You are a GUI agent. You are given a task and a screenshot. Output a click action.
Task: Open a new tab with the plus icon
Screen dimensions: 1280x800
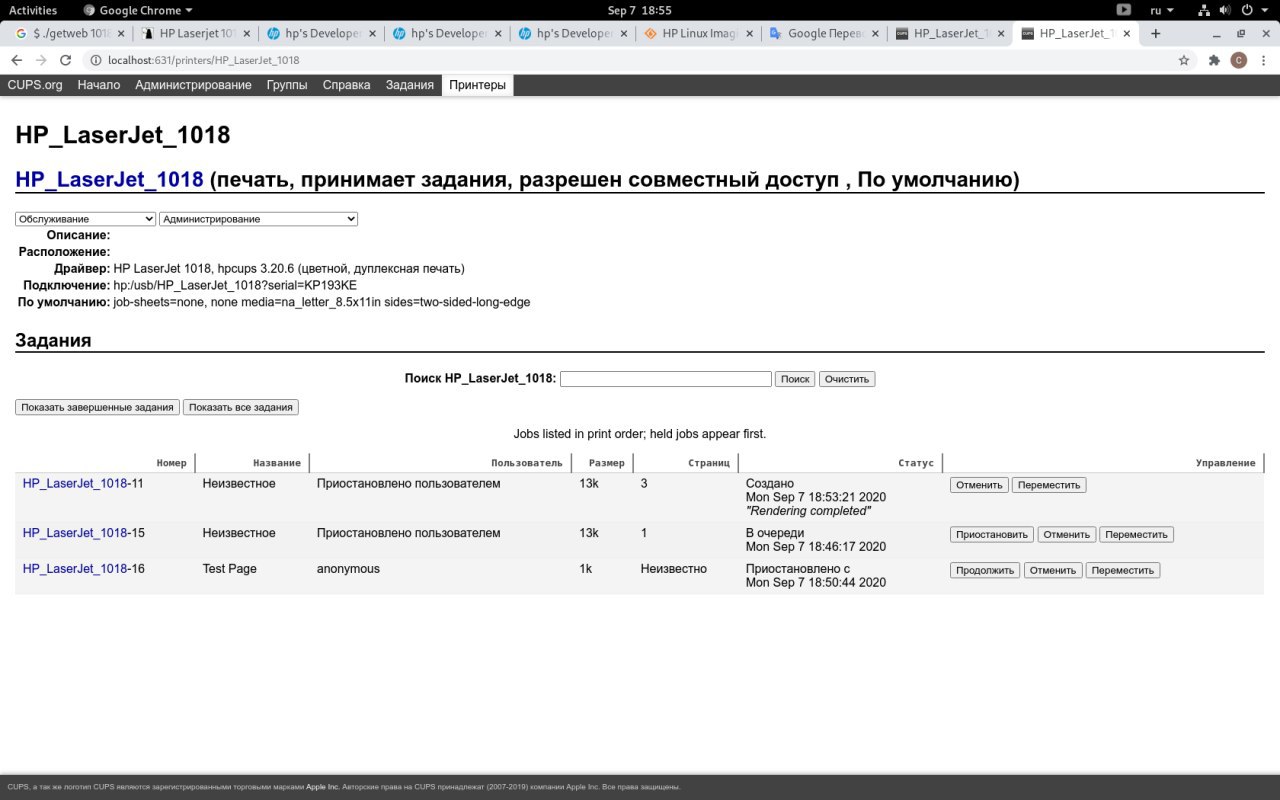pyautogui.click(x=1156, y=33)
